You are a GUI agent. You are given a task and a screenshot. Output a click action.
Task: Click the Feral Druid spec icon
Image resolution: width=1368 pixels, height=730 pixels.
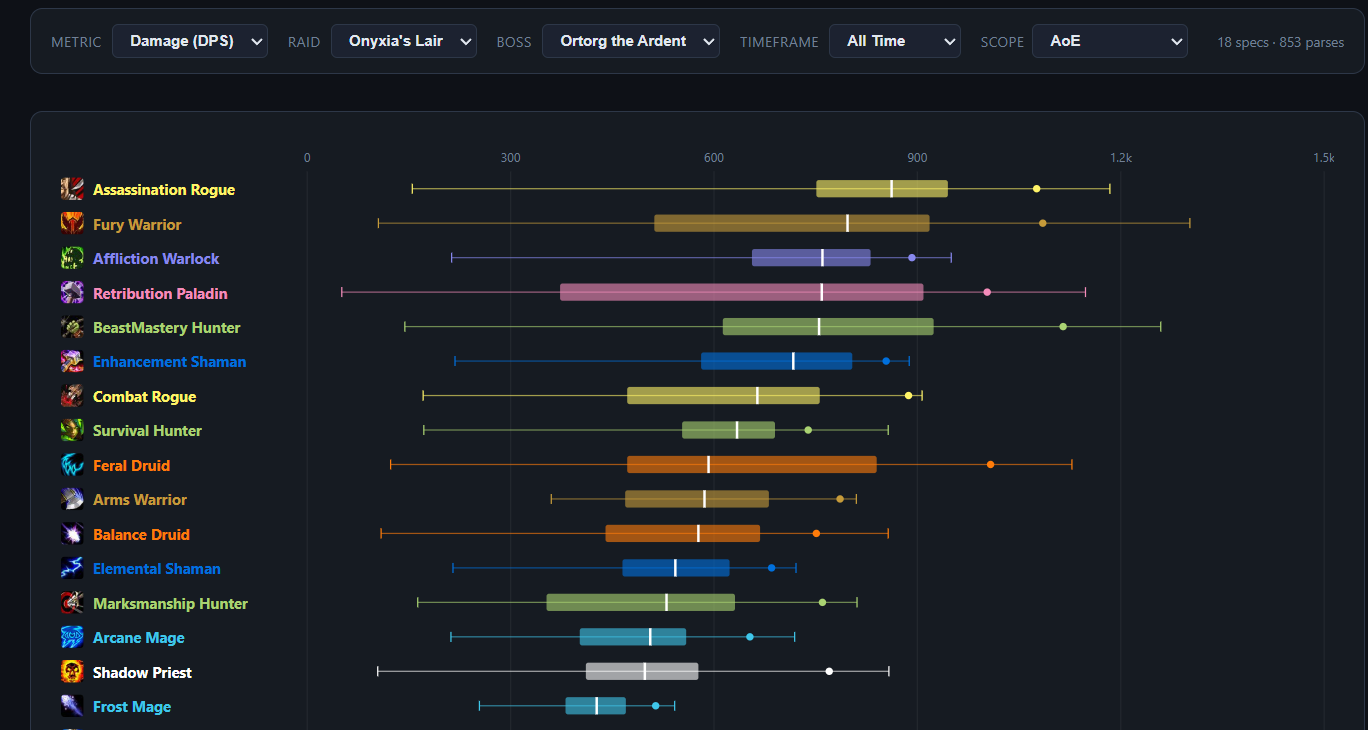click(x=72, y=465)
